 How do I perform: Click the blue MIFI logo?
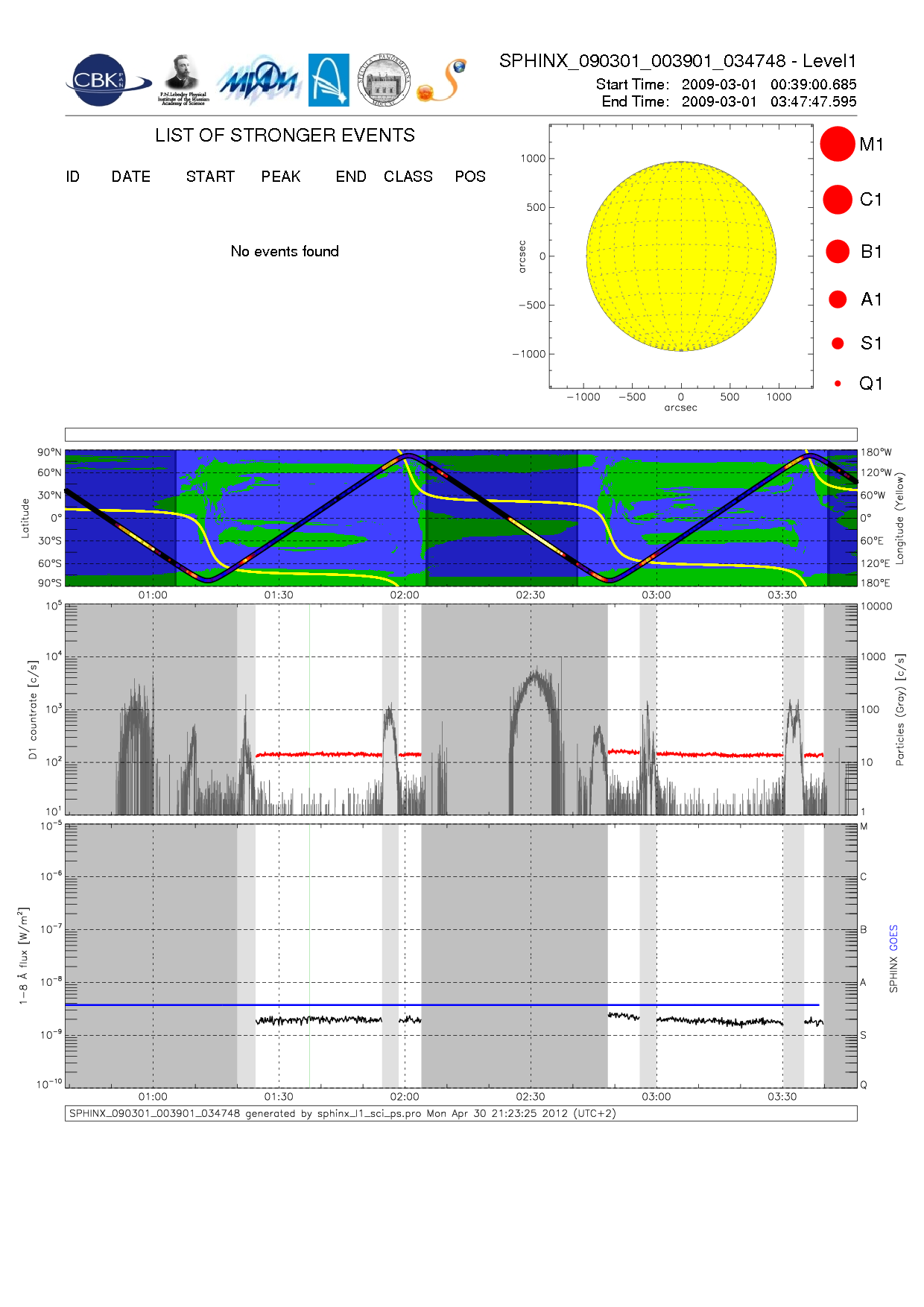click(x=259, y=80)
